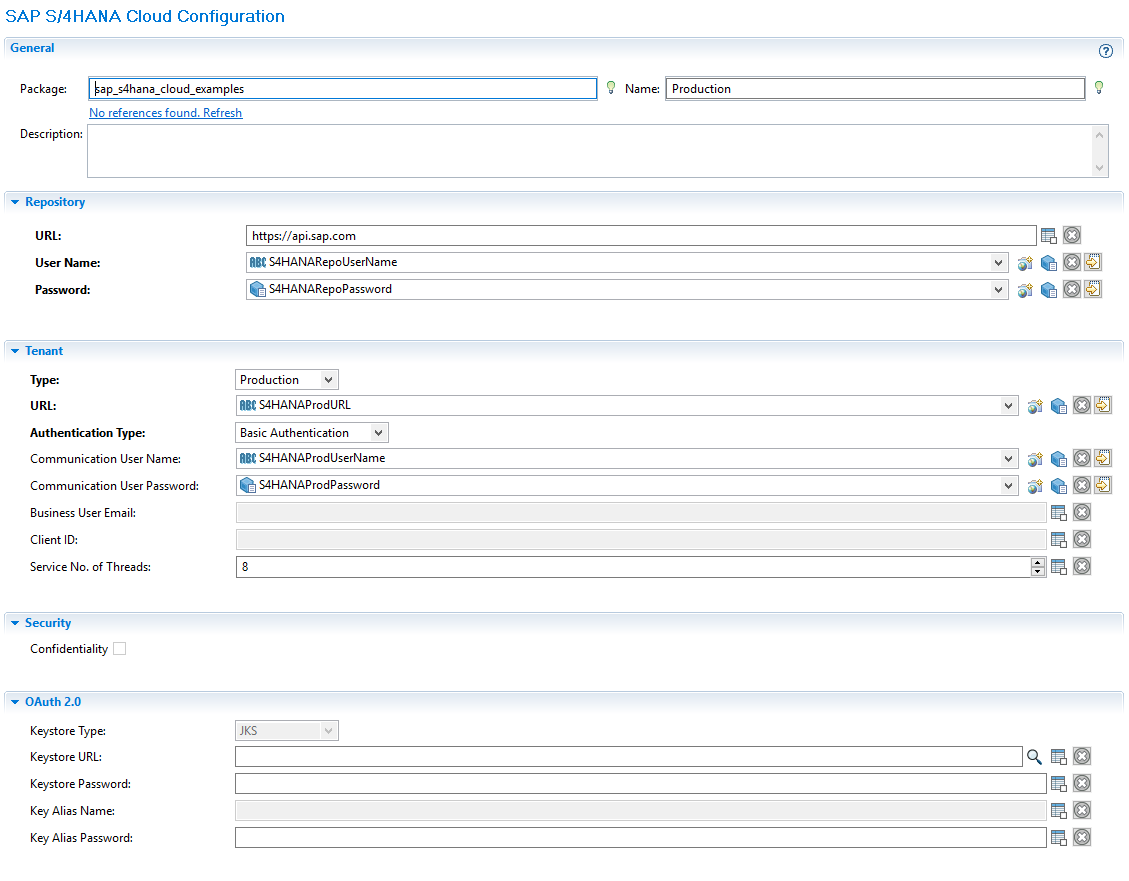Expand the Communication User Name combo box
Image resolution: width=1129 pixels, height=881 pixels.
1008,459
